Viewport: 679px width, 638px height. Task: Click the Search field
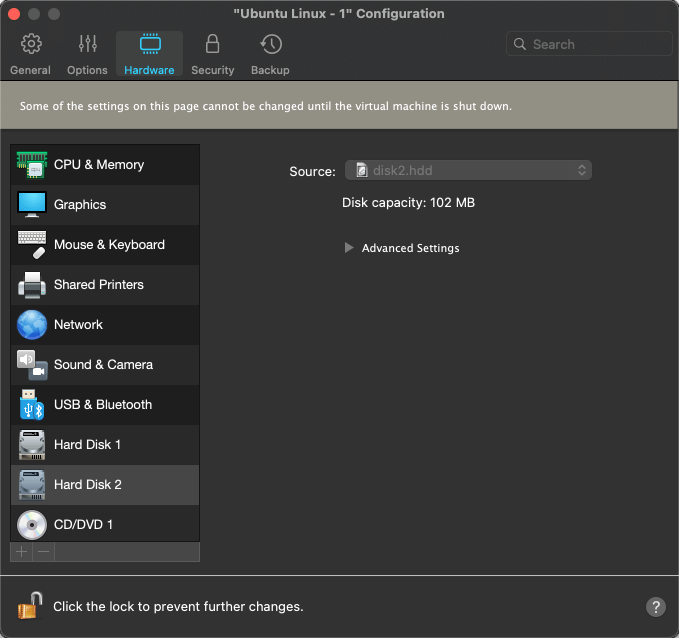589,44
